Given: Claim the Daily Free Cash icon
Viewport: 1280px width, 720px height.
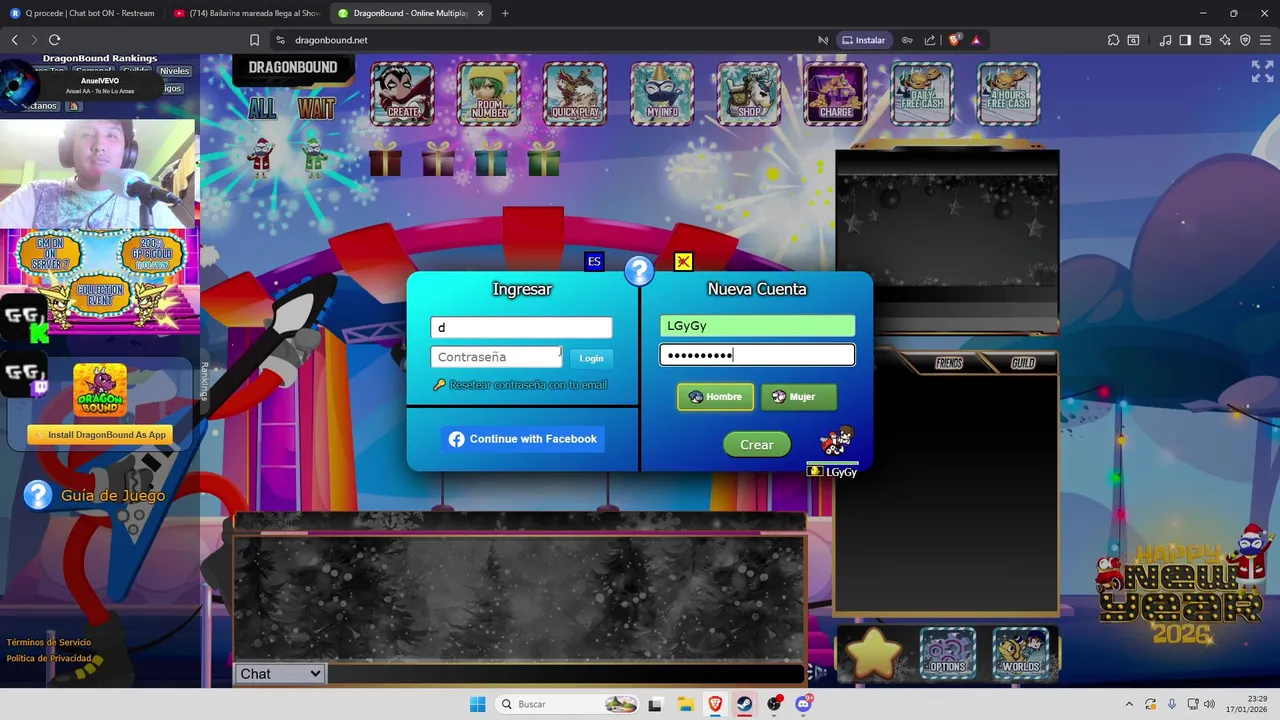Looking at the screenshot, I should click(922, 93).
